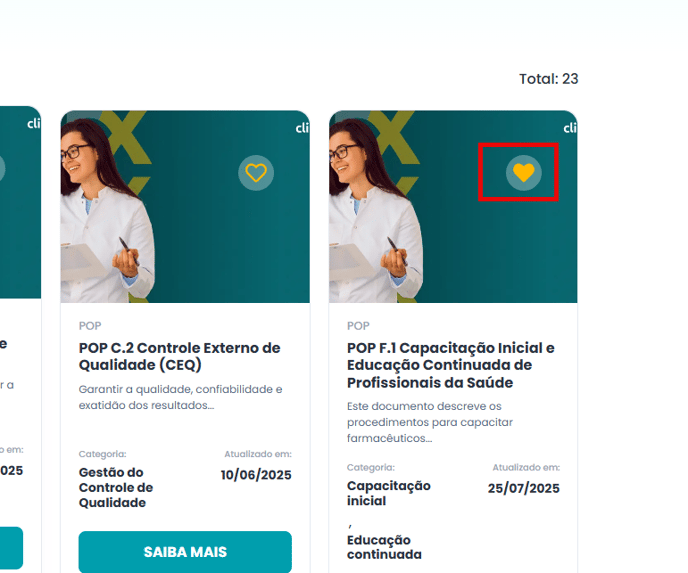Unfavorite POP F.1 card via filled heart
The width and height of the screenshot is (688, 573).
coord(524,173)
